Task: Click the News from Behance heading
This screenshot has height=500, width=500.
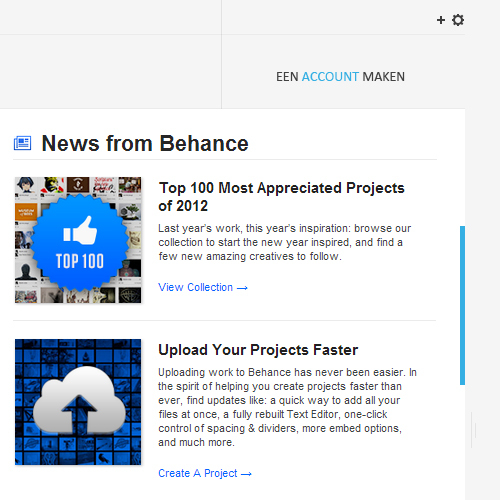Action: [x=145, y=143]
